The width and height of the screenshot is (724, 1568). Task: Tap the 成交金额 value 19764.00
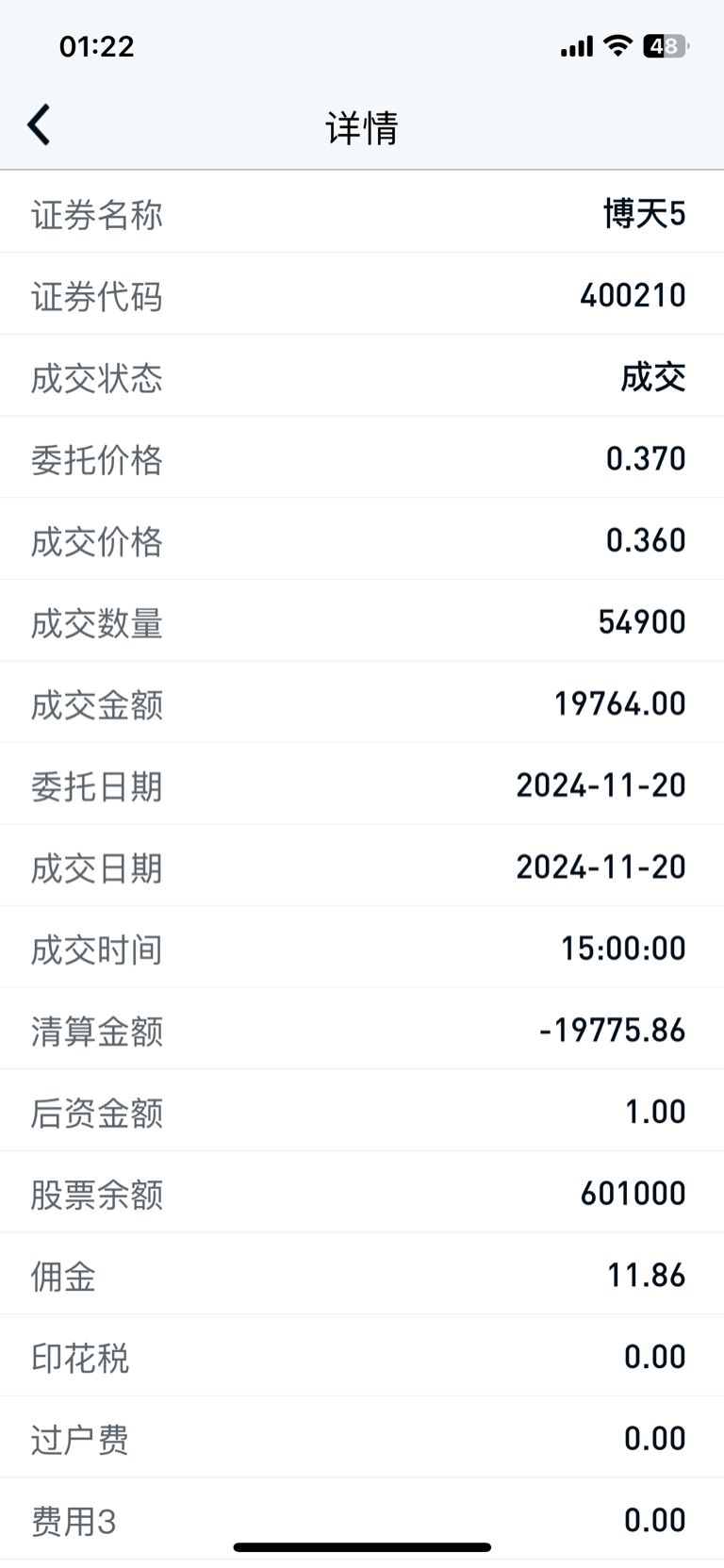[620, 703]
